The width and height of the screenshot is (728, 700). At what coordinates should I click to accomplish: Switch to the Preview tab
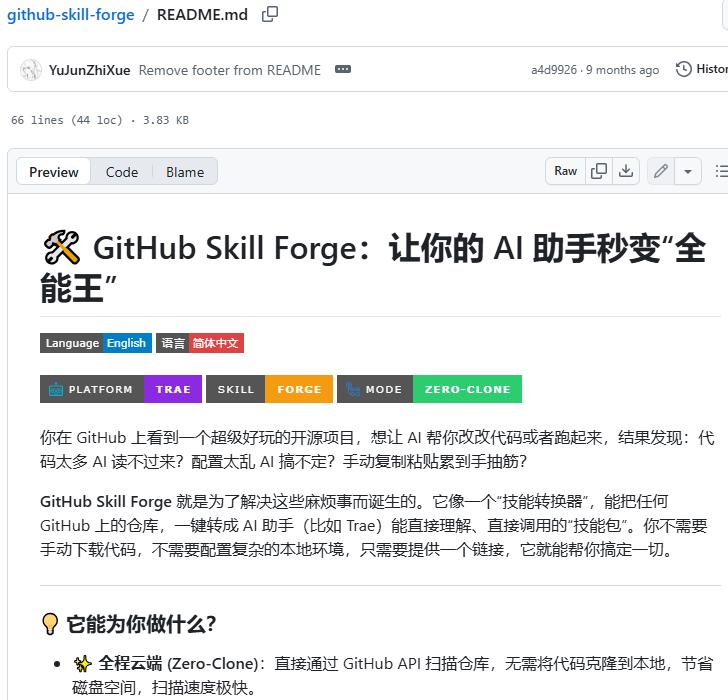[x=53, y=172]
